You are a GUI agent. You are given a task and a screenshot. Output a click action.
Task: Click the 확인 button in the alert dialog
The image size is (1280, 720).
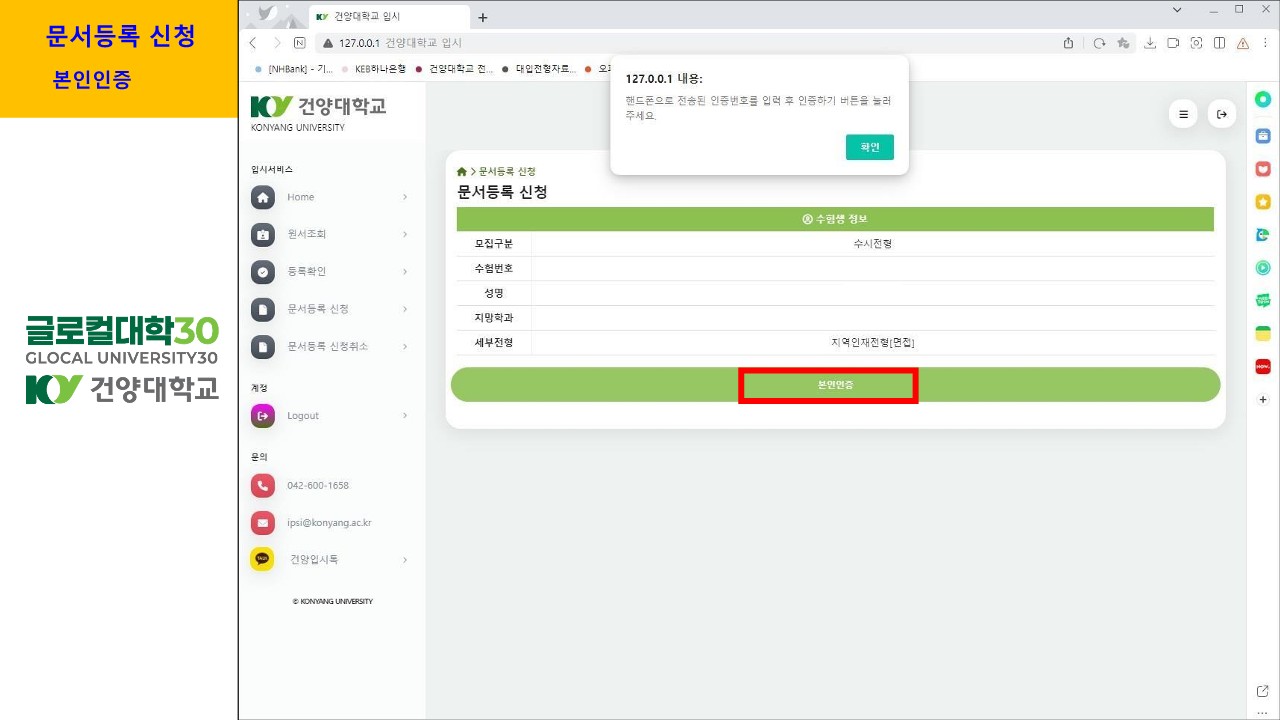[x=869, y=147]
